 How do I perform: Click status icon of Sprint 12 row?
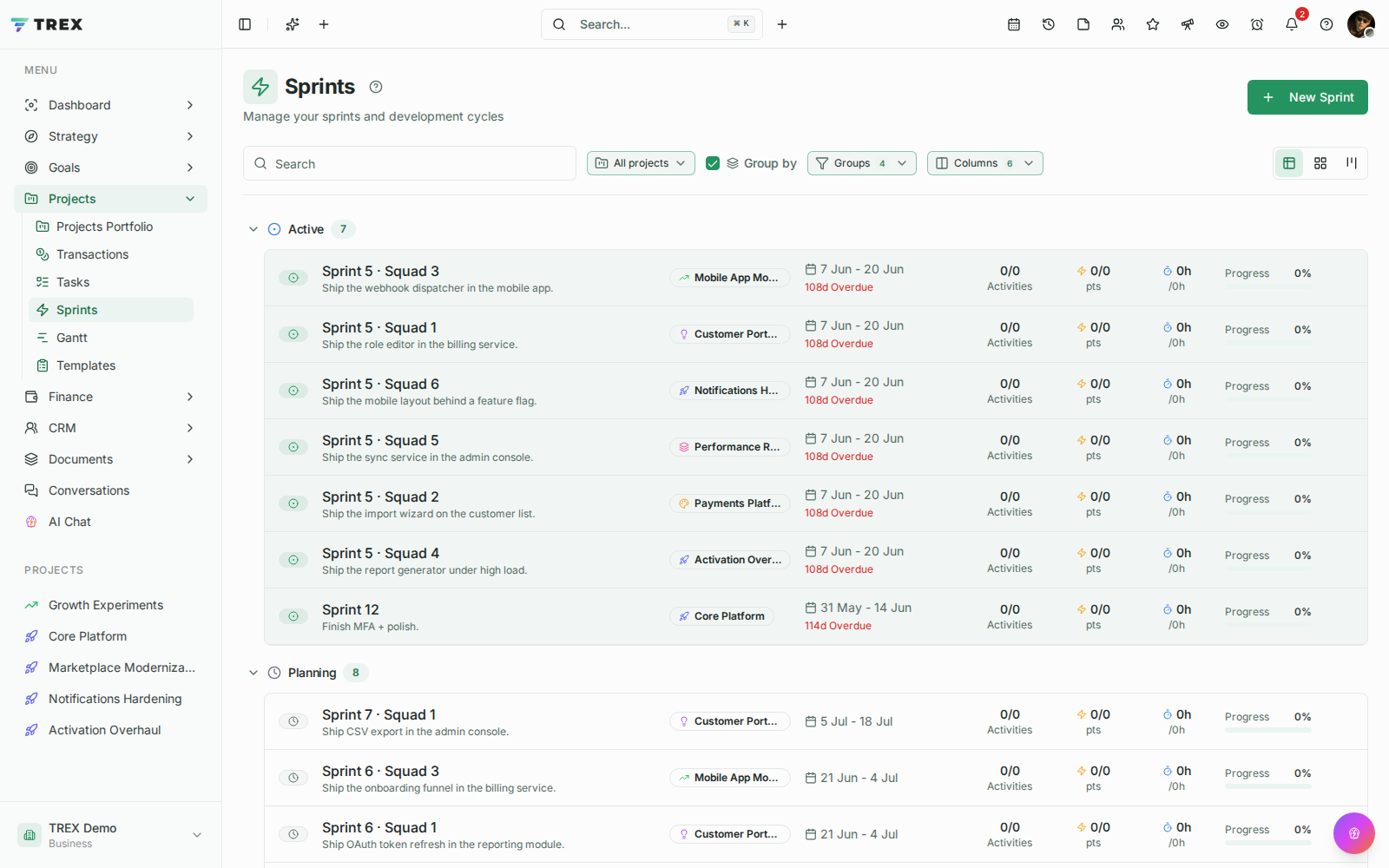[x=293, y=616]
